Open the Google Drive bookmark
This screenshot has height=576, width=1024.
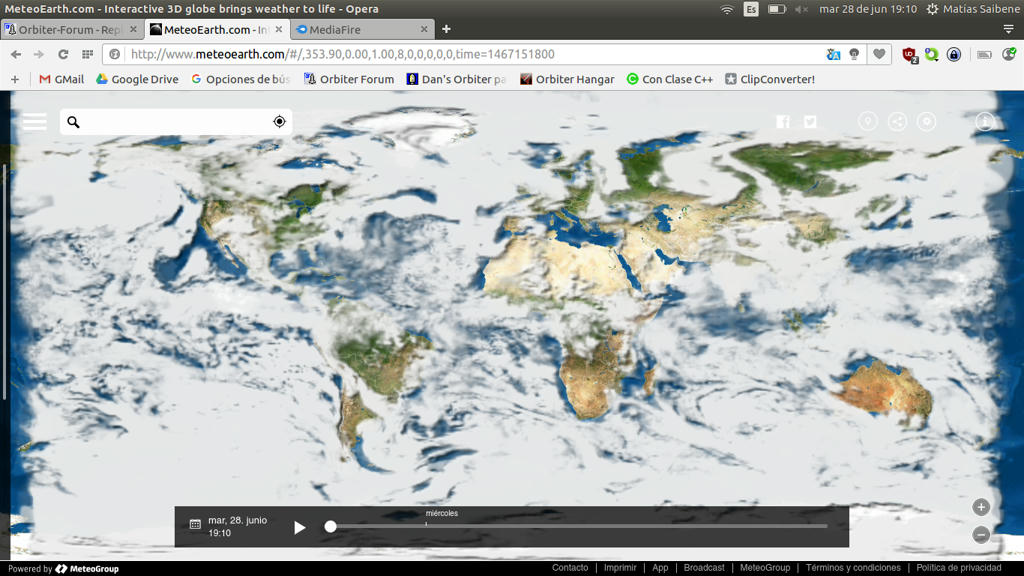click(137, 79)
